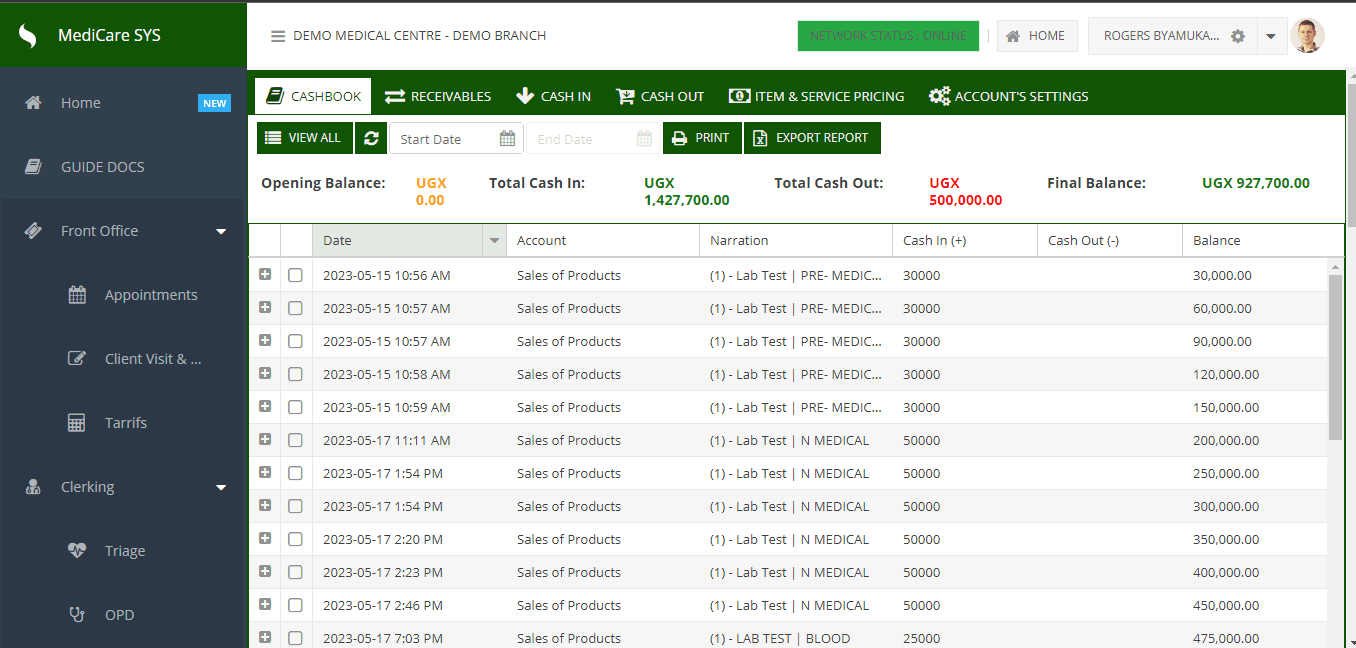Click the Export Report button
The image size is (1356, 648).
click(812, 138)
